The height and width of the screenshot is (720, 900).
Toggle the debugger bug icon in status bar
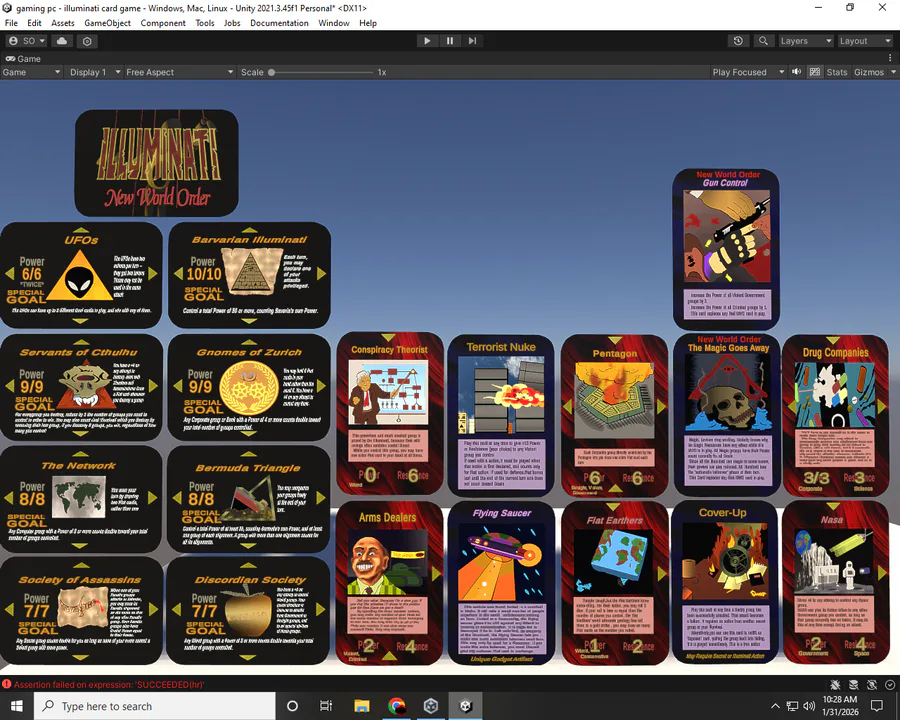click(835, 684)
